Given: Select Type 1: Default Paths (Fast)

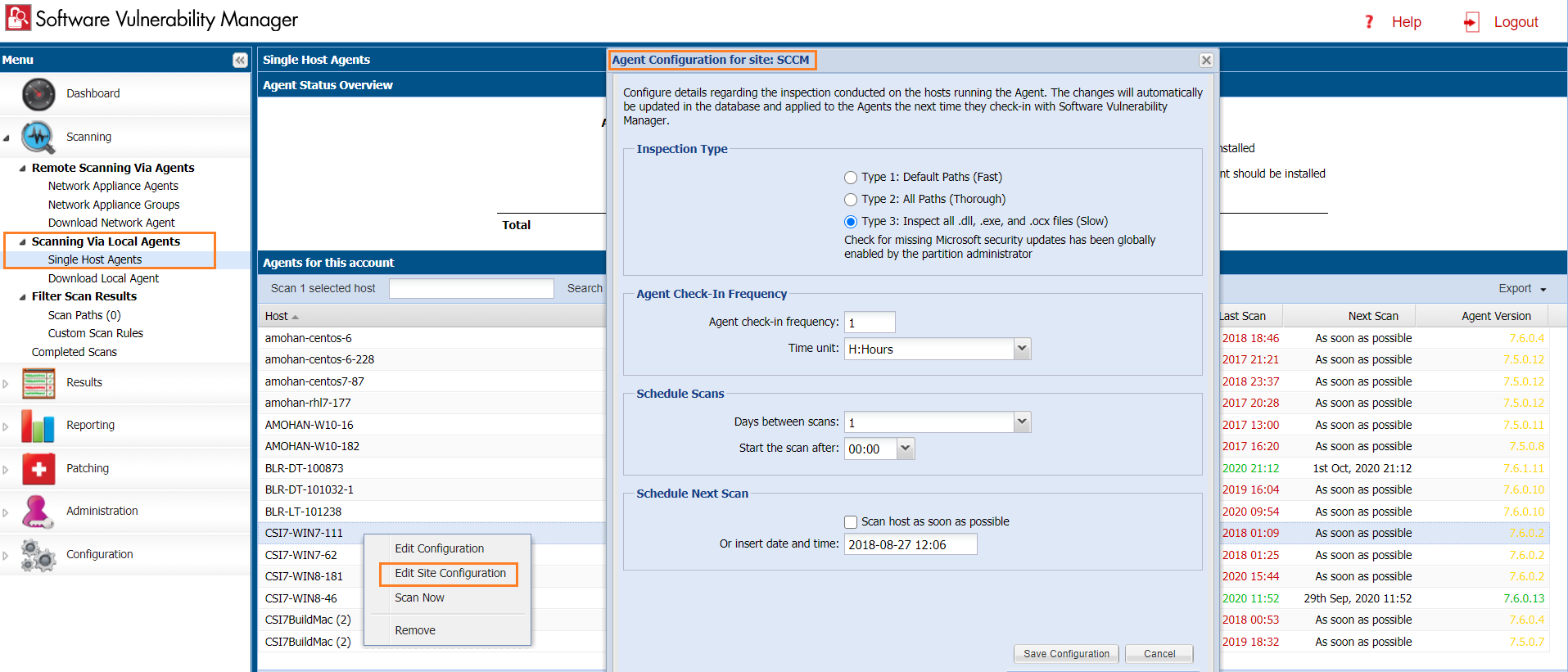Looking at the screenshot, I should 851,178.
